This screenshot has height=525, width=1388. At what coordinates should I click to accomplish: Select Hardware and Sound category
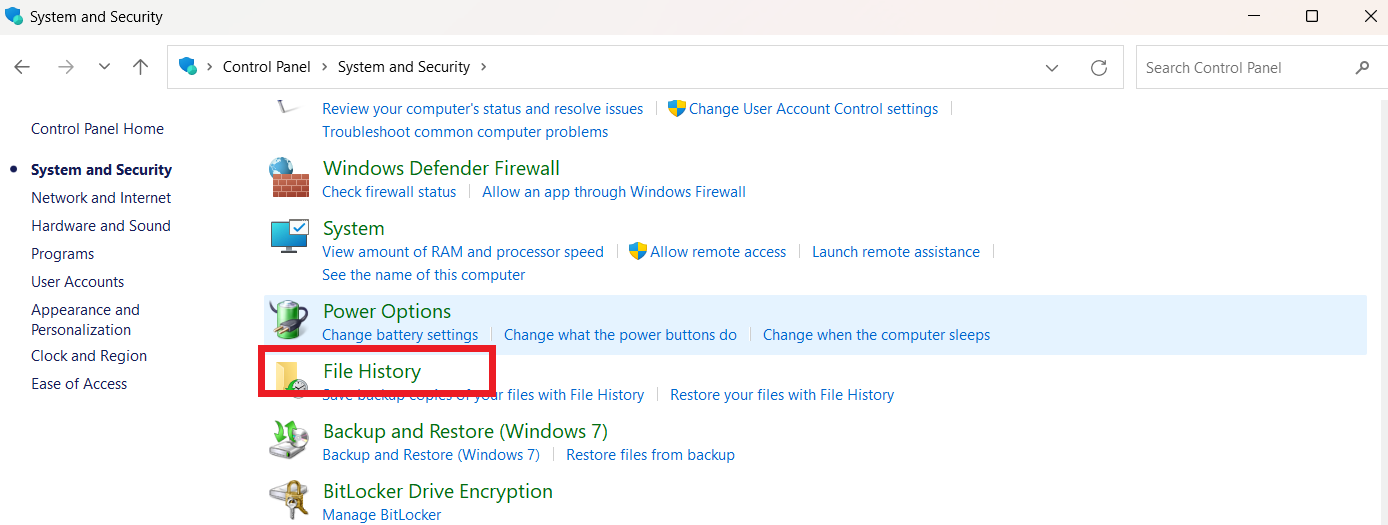click(x=101, y=226)
